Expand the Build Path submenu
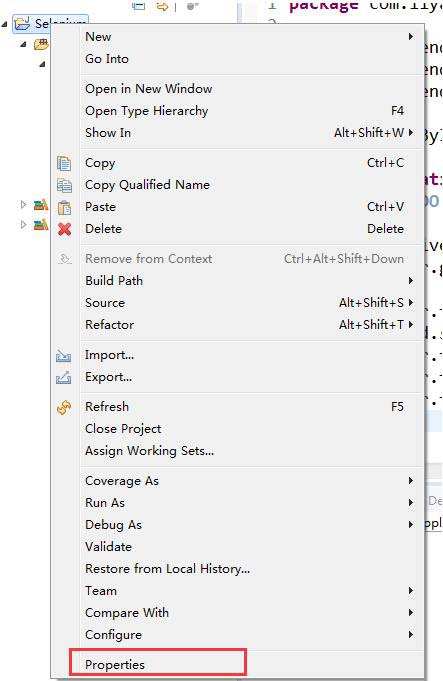Screen dimensions: 443x681 tap(410, 281)
